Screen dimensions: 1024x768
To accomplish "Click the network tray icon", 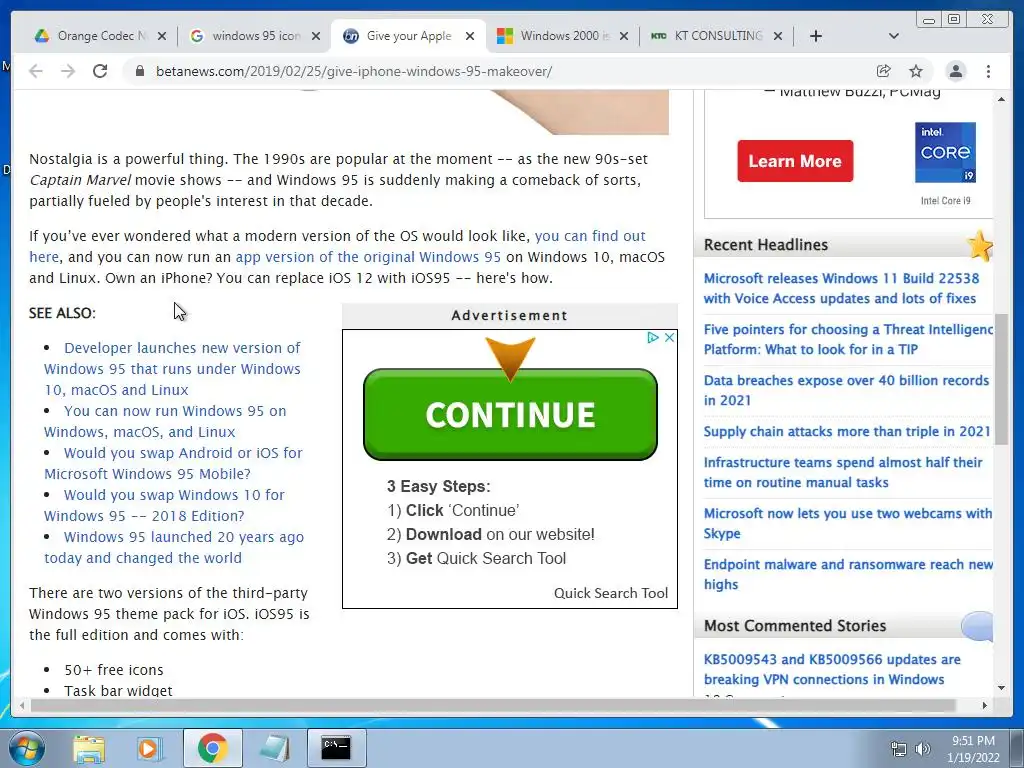I will click(899, 750).
